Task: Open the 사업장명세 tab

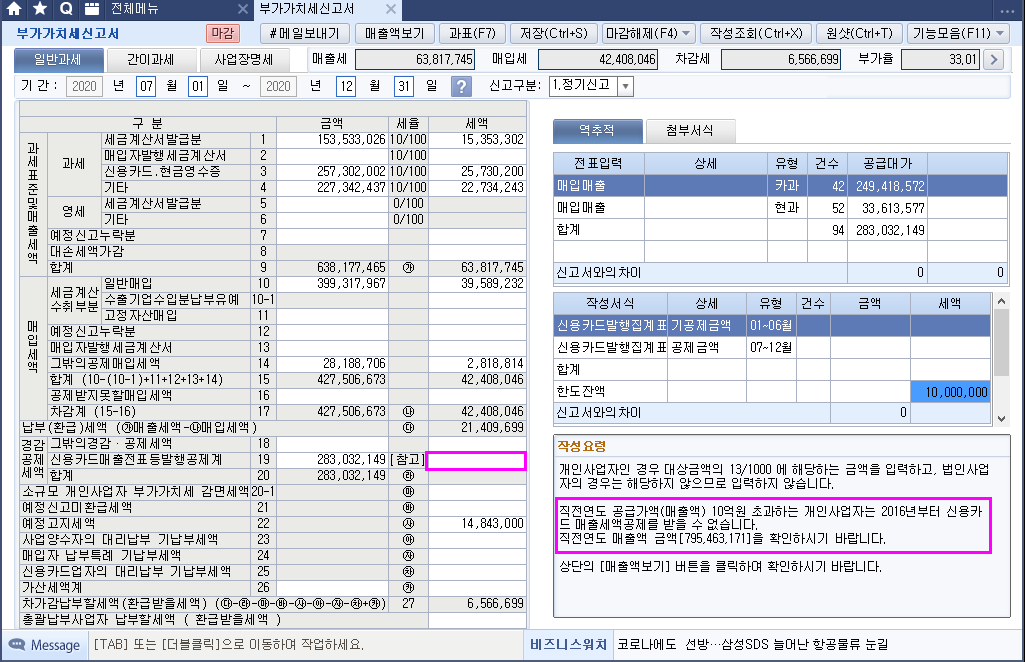Action: tap(244, 59)
